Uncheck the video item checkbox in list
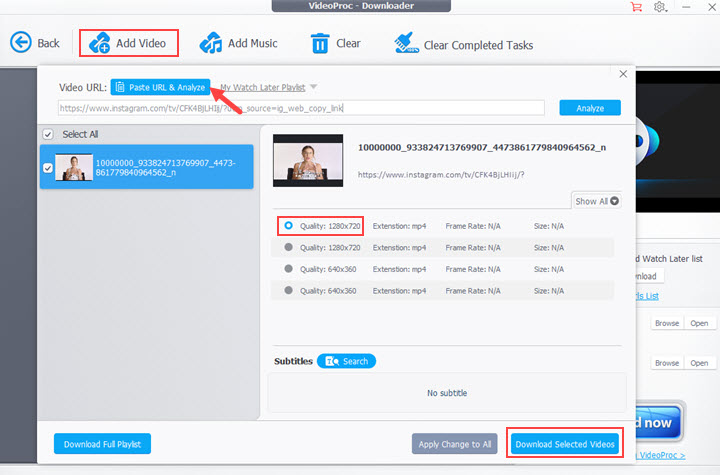Screen dimensions: 720x475 pos(48,168)
